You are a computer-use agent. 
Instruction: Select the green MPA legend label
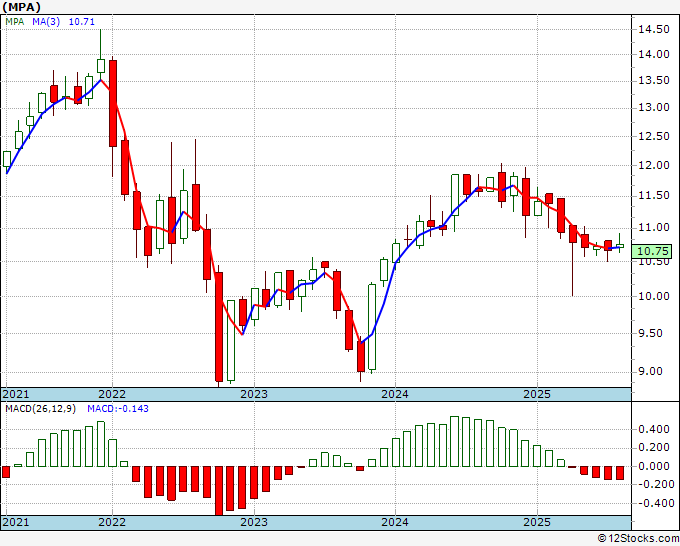[x=15, y=21]
